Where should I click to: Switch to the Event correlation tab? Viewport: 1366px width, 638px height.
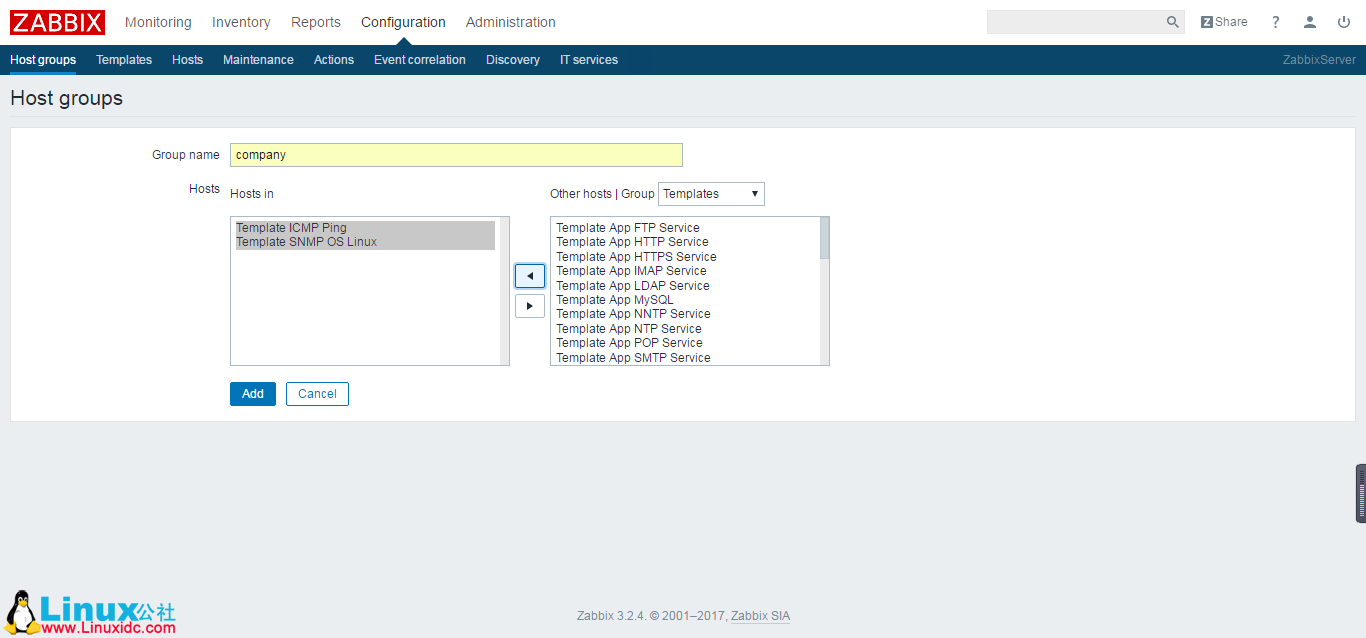pos(419,60)
